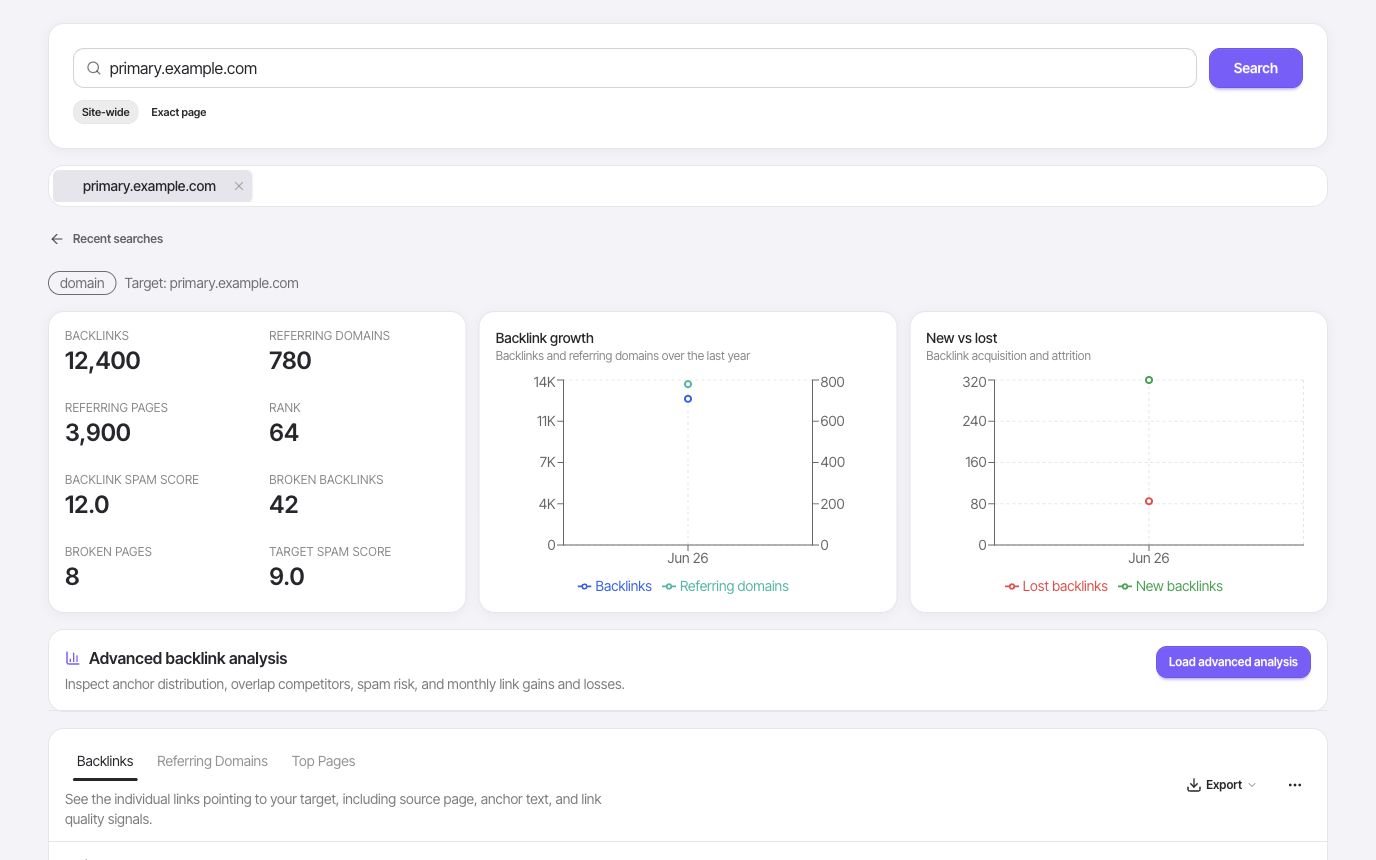Click the back arrow beside Recent searches

(57, 239)
